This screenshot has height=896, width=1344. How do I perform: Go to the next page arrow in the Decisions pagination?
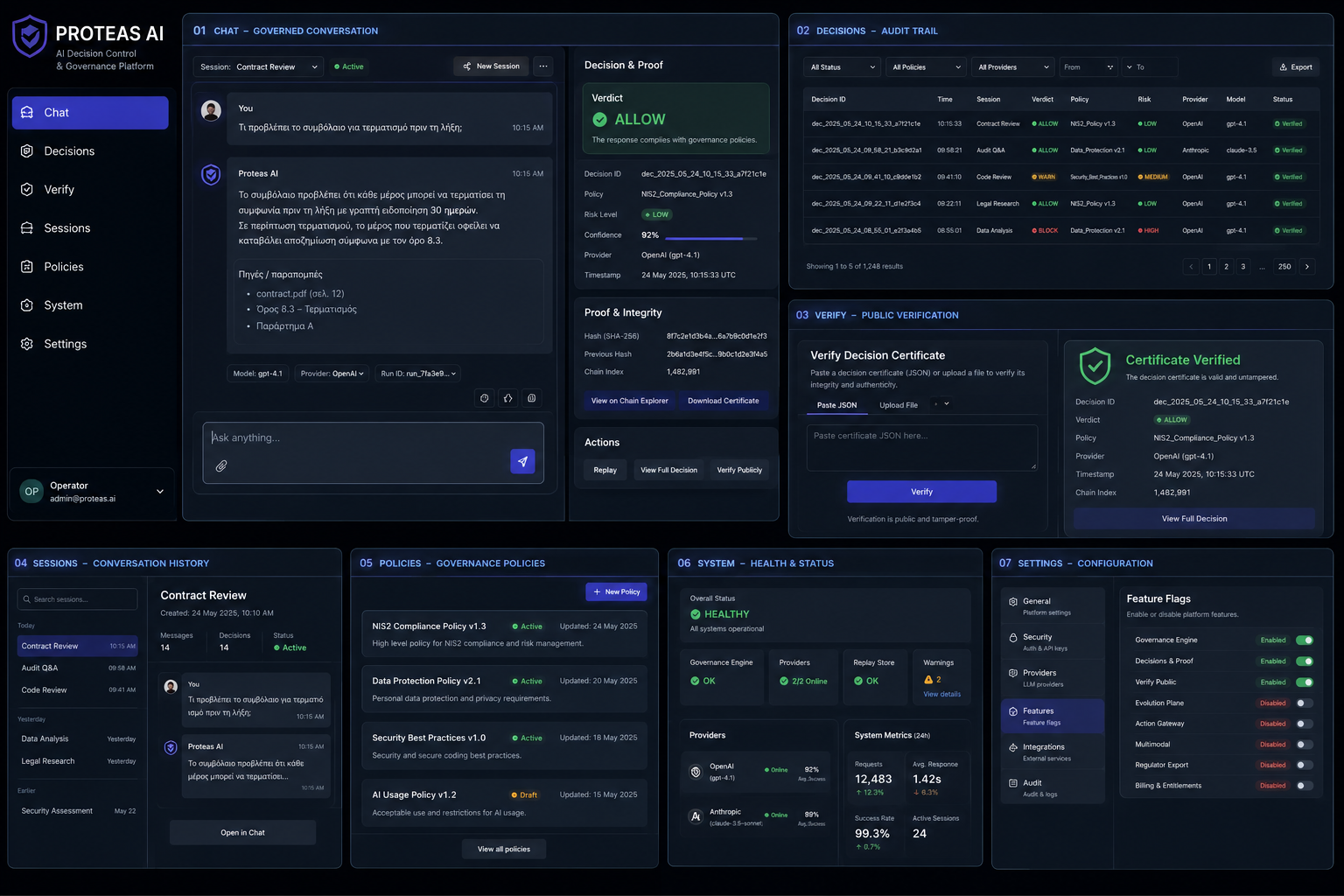[1306, 267]
